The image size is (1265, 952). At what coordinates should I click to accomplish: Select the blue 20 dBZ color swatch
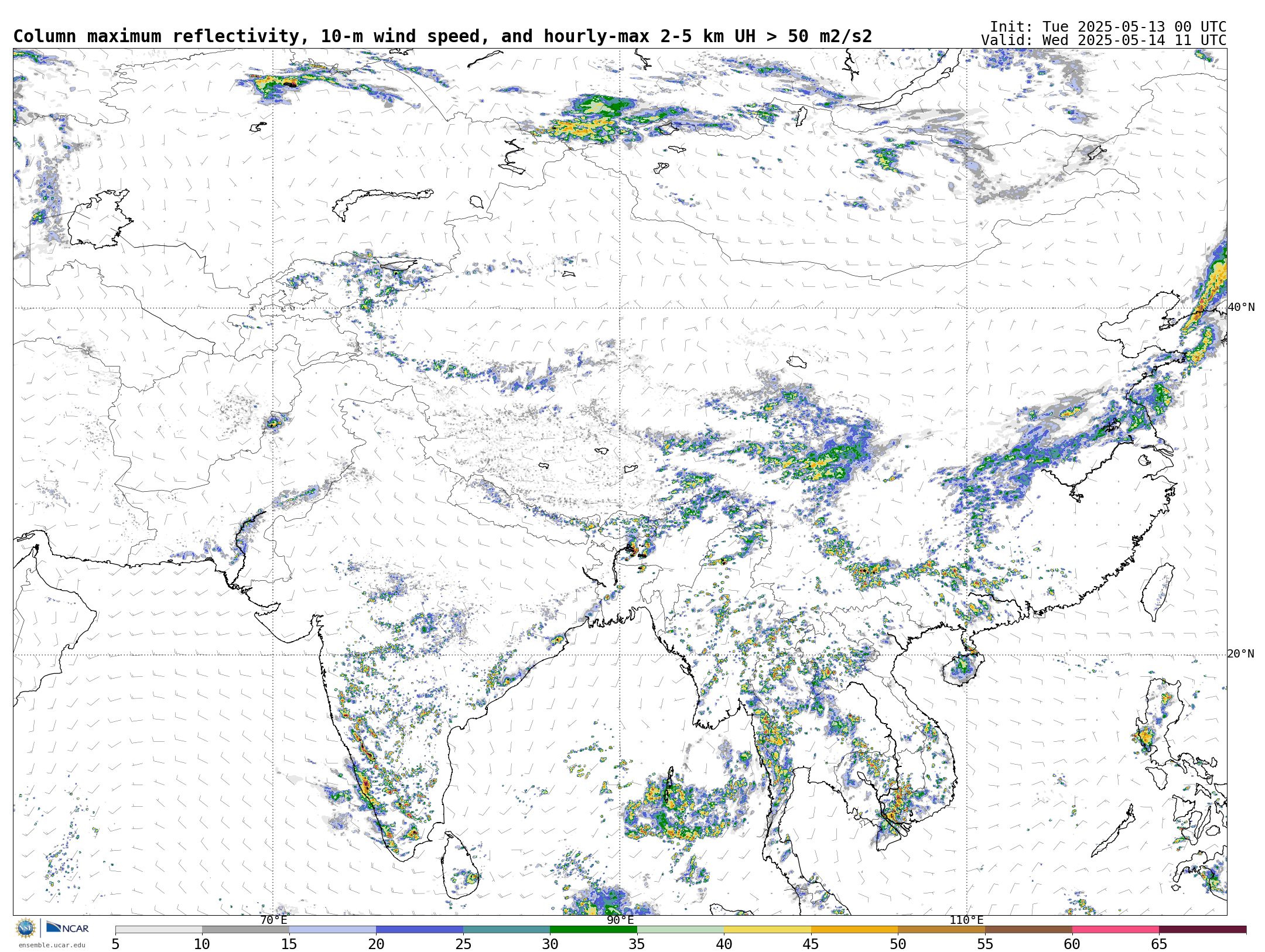pos(419,929)
